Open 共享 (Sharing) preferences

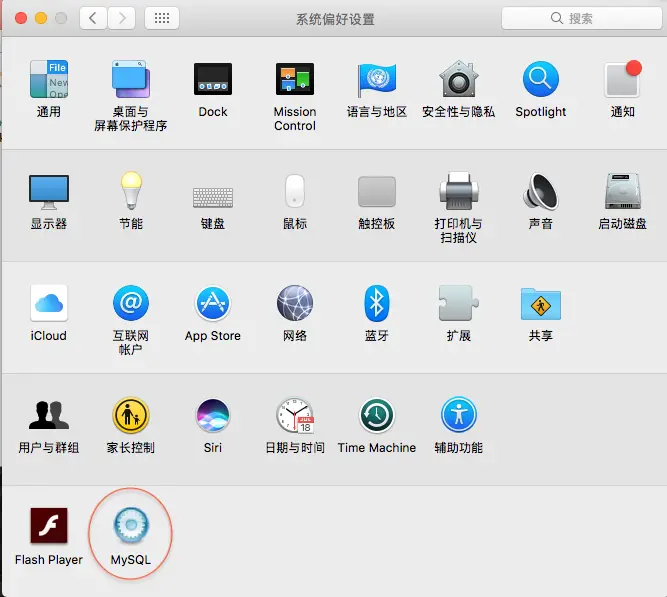541,304
